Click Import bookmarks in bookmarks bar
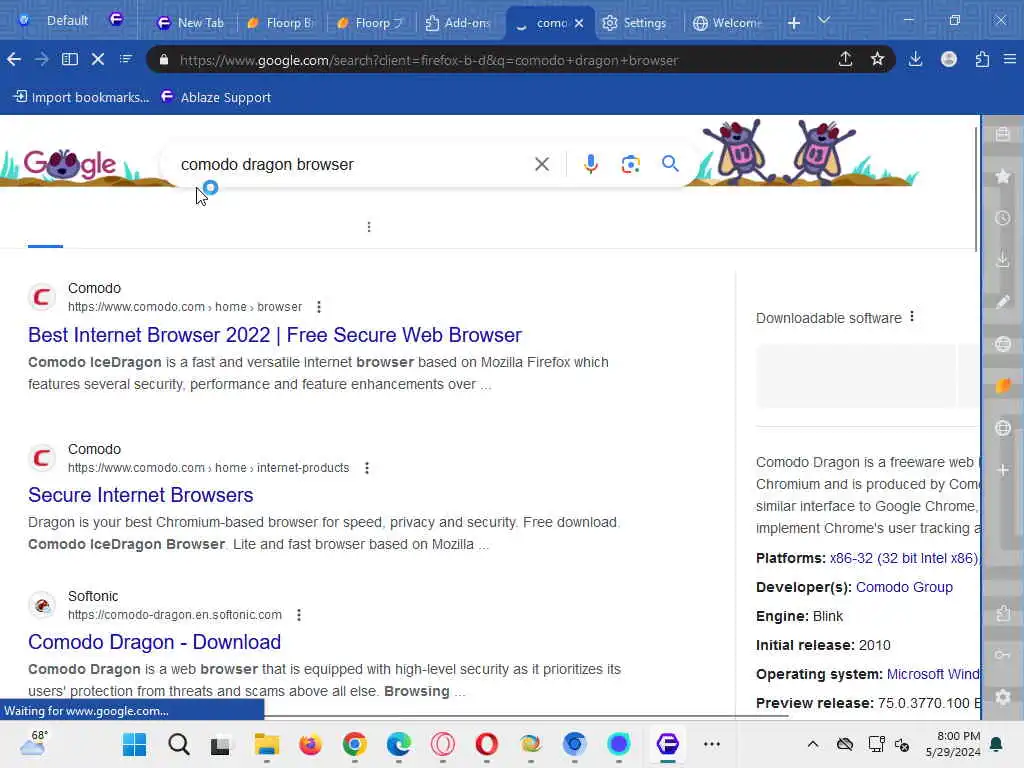This screenshot has width=1024, height=768. click(x=82, y=97)
